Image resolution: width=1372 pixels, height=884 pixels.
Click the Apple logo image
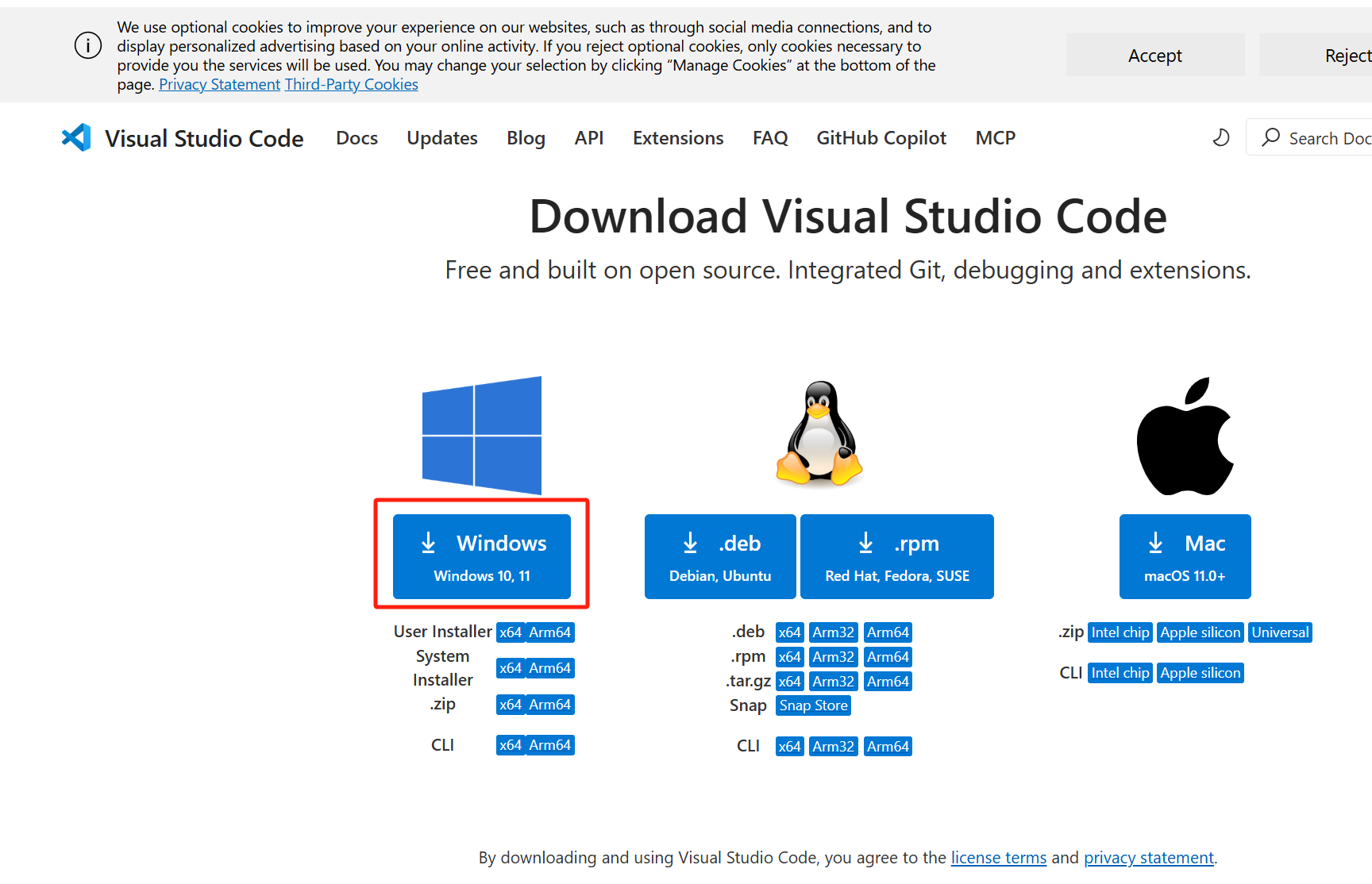pyautogui.click(x=1185, y=436)
